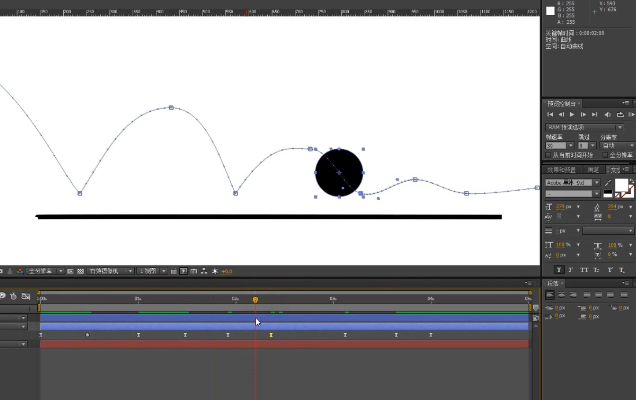Open the font family dropdown
Viewport: 636px width, 400px height.
[570, 183]
